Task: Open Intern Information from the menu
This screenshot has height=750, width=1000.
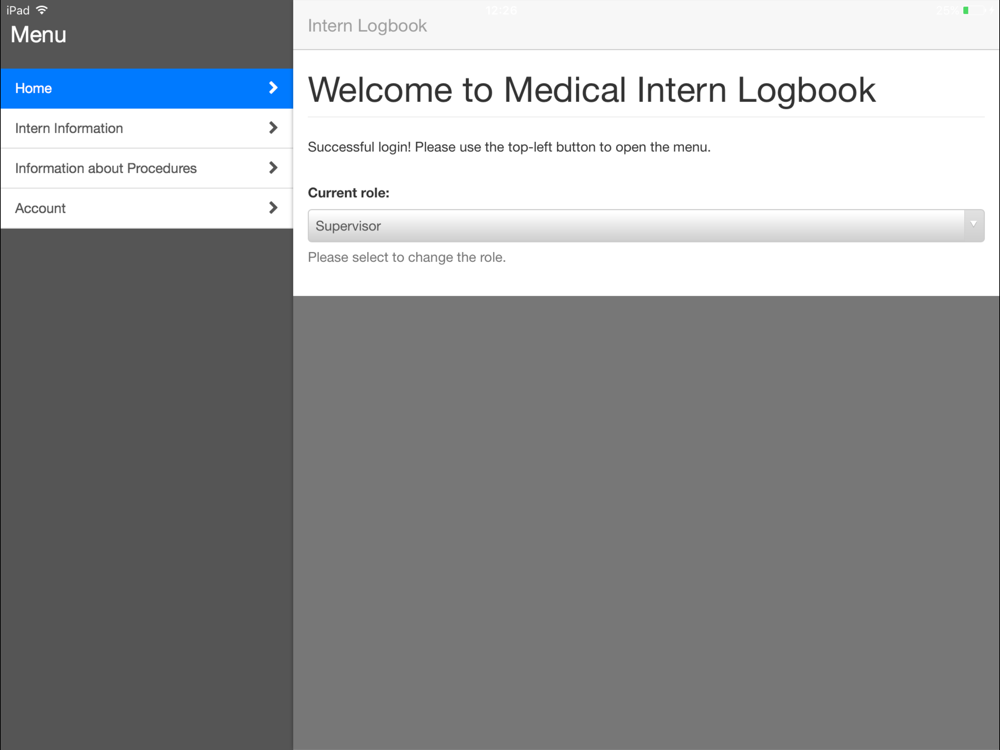Action: click(x=147, y=128)
